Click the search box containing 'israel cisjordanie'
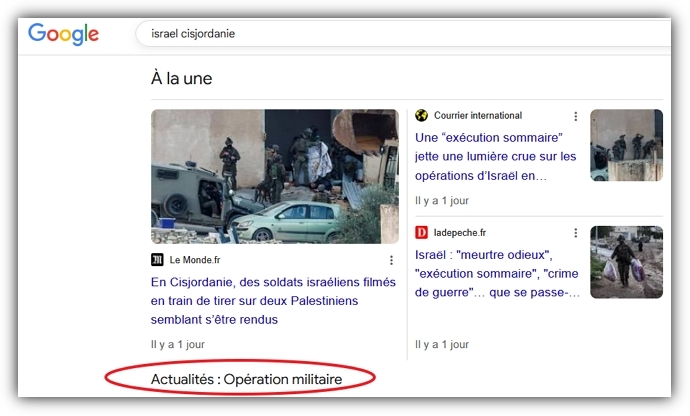This screenshot has width=690, height=416. pyautogui.click(x=400, y=33)
